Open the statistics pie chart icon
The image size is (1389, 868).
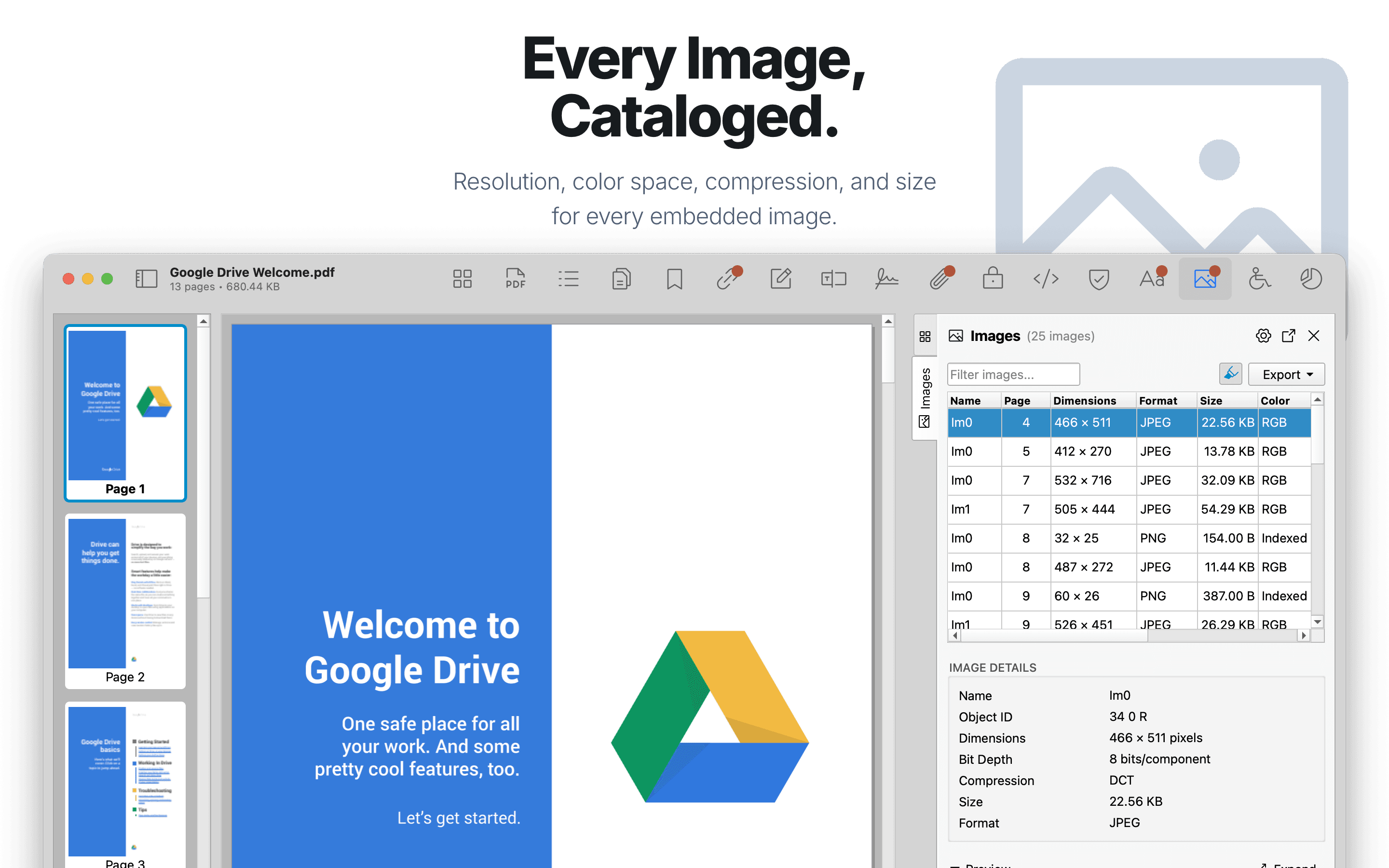click(1311, 279)
